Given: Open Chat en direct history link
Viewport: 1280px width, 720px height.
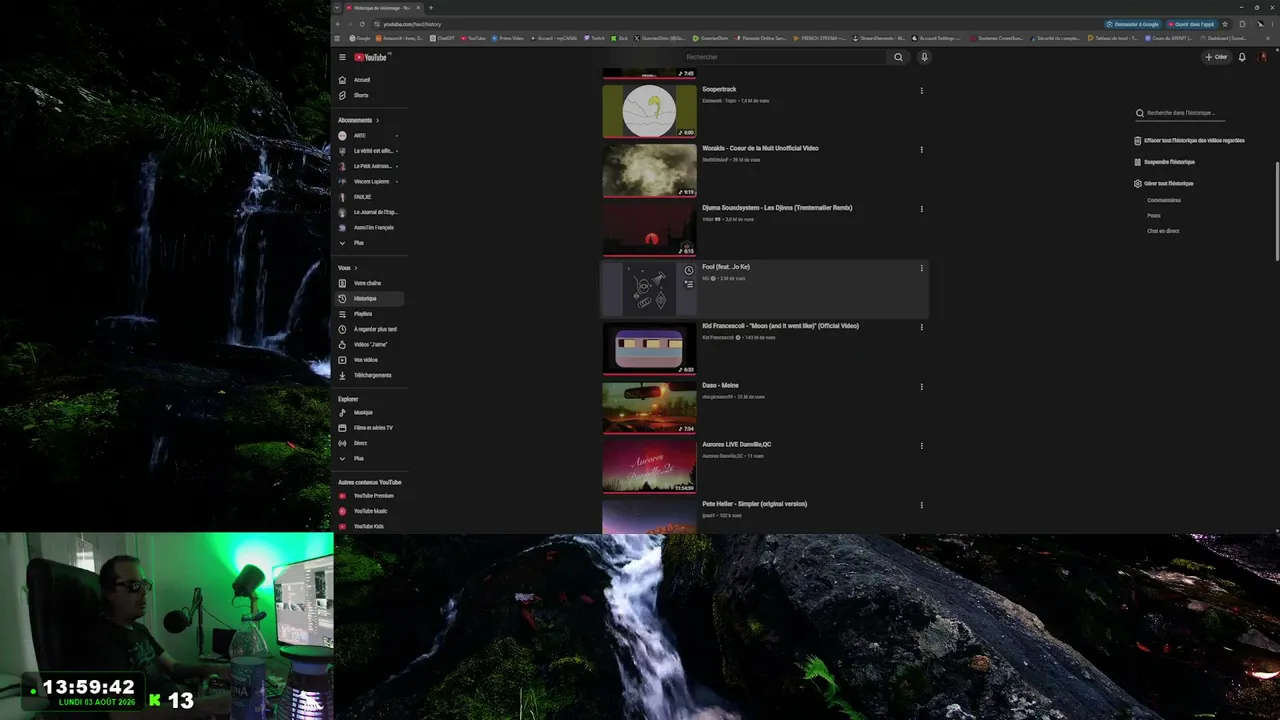Looking at the screenshot, I should 1163,231.
